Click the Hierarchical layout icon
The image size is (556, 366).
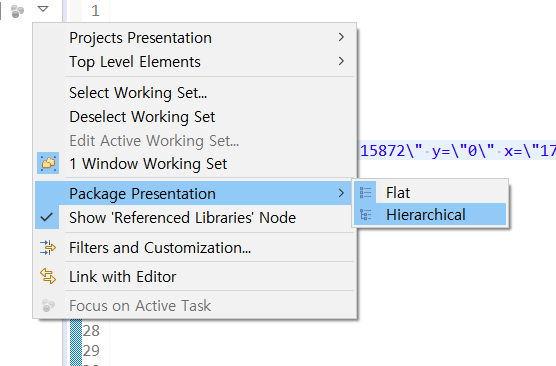366,215
